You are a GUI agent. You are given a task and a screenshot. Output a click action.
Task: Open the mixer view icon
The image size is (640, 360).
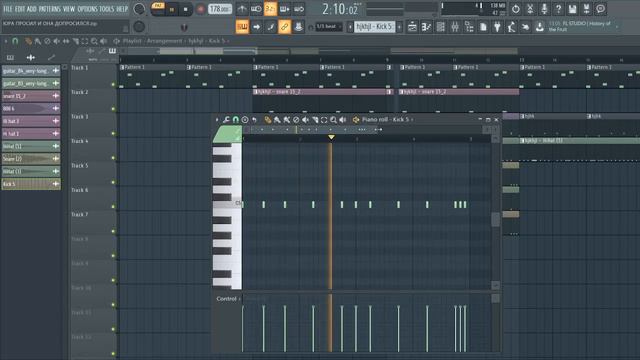click(x=455, y=27)
